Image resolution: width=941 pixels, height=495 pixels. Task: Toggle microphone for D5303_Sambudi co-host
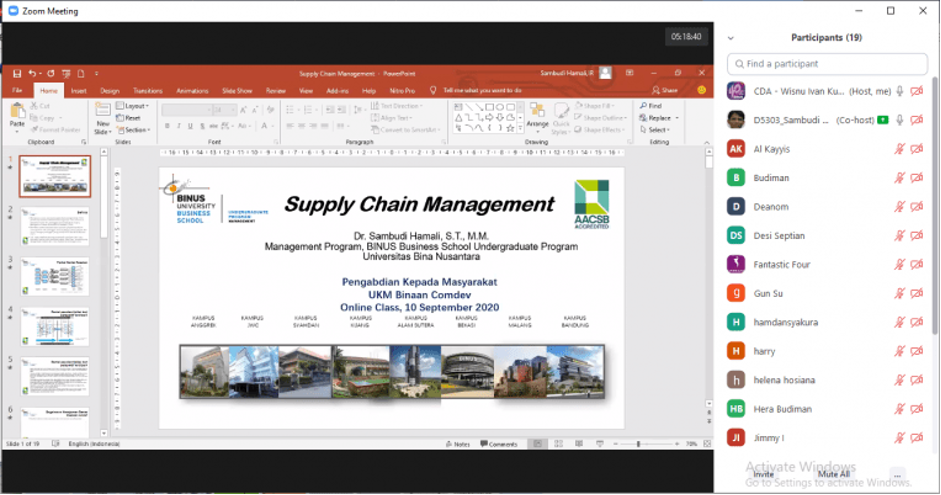(900, 120)
